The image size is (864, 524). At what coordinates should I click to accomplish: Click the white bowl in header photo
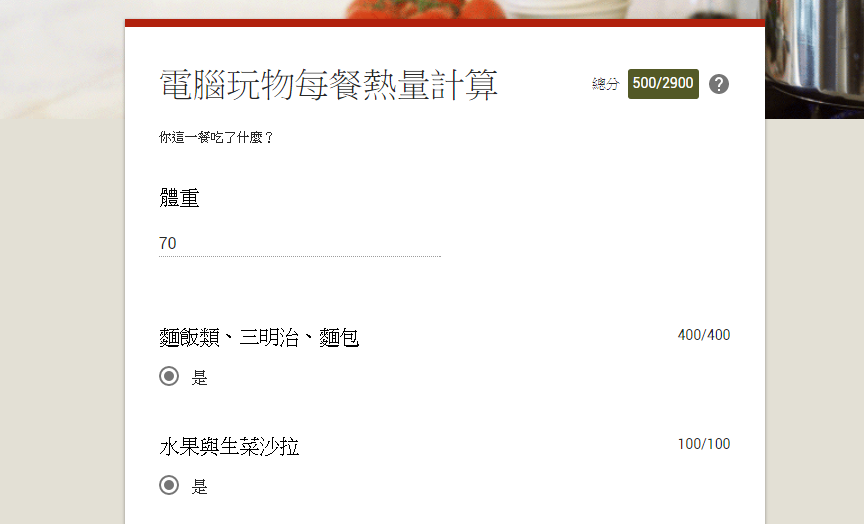[568, 8]
